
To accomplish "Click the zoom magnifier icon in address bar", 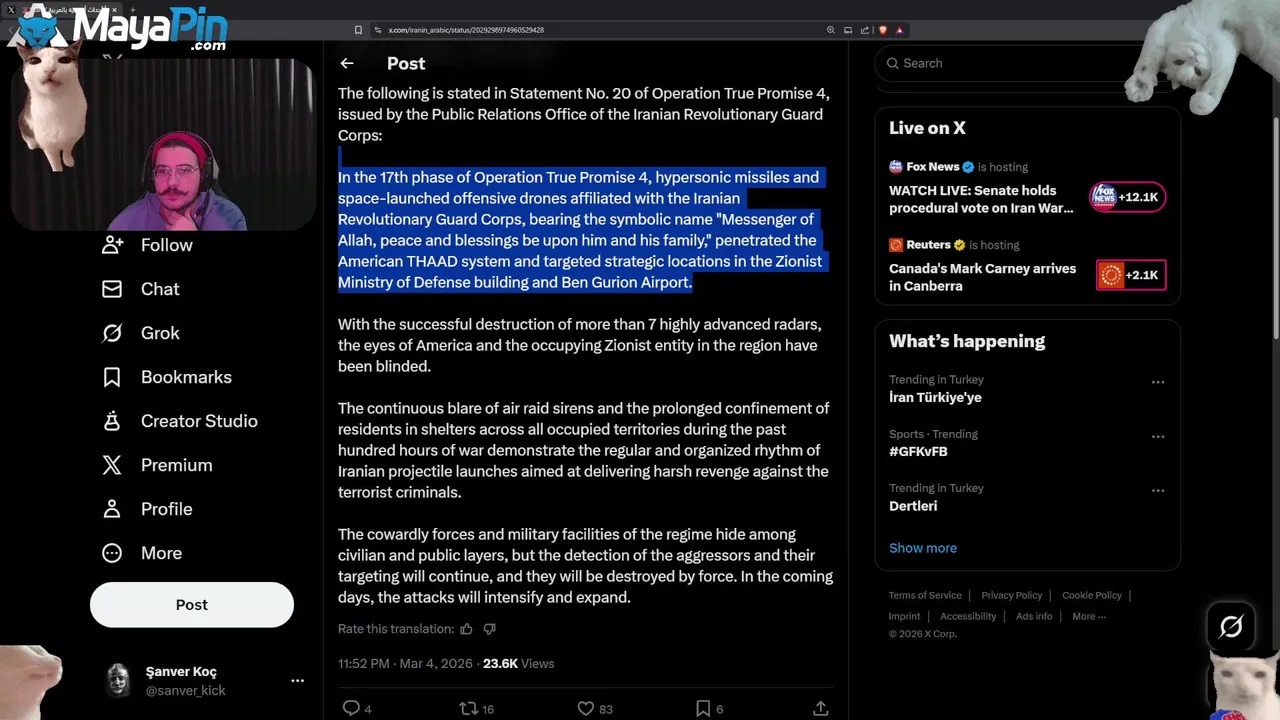I will point(830,30).
